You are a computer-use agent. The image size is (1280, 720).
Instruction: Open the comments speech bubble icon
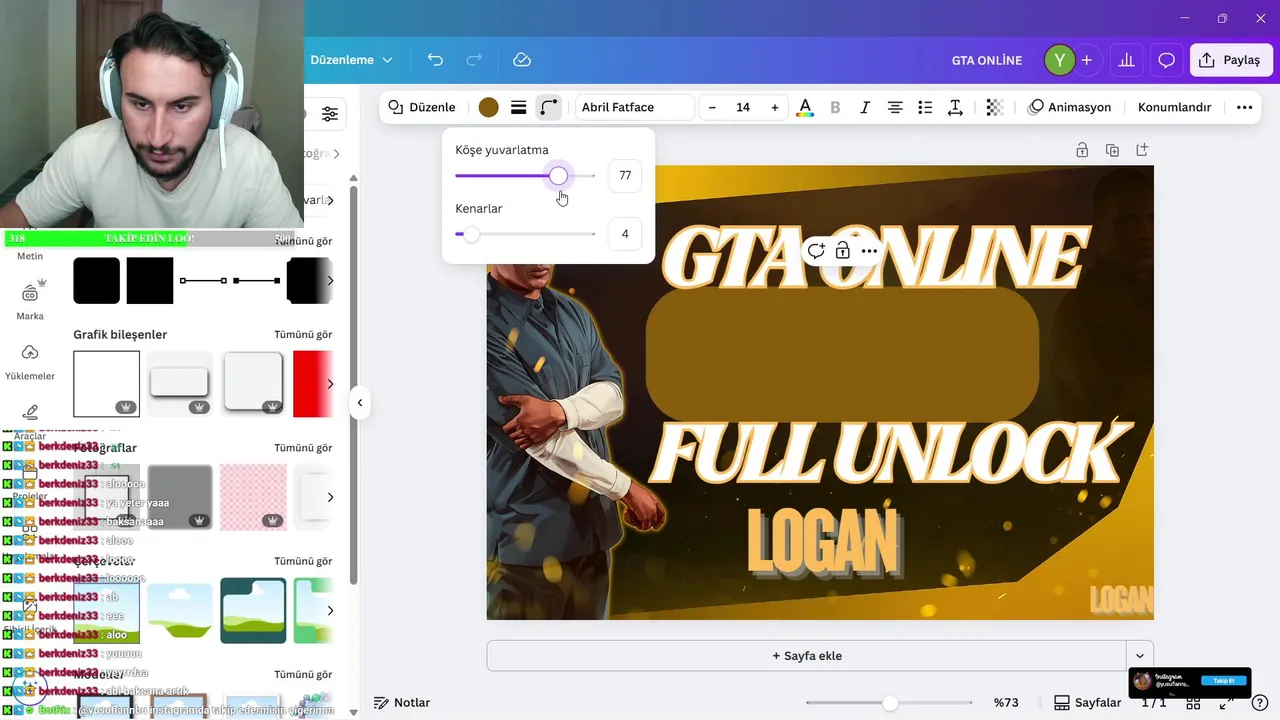click(x=1166, y=60)
